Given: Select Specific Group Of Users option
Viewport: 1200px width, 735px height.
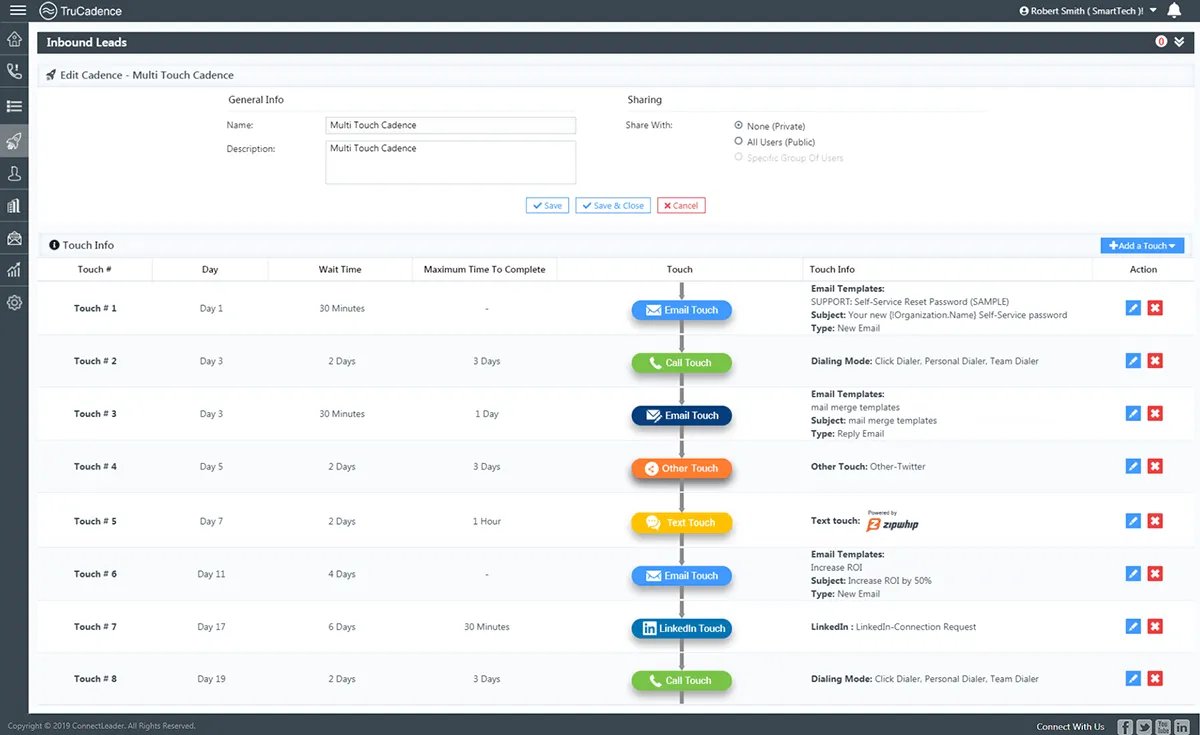Looking at the screenshot, I should 739,158.
